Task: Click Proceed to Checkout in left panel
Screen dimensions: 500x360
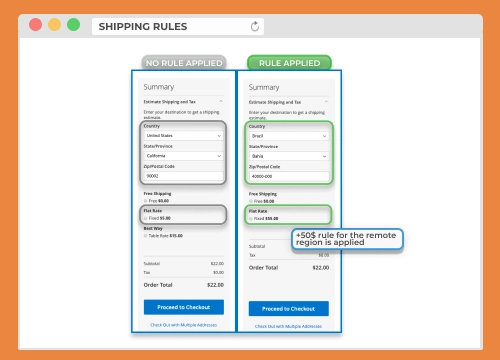Action: click(x=184, y=307)
